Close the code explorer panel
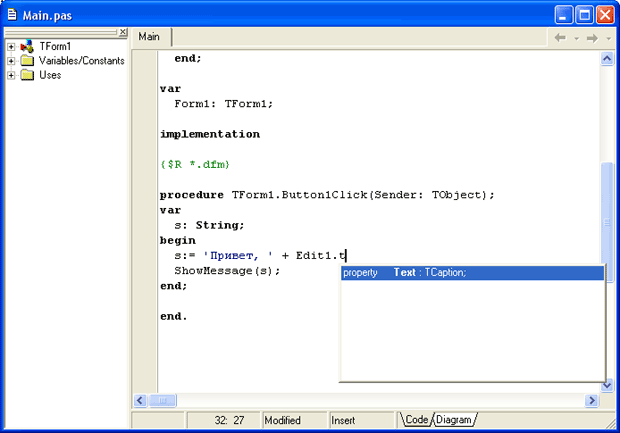Viewport: 620px width, 433px height. [x=123, y=32]
